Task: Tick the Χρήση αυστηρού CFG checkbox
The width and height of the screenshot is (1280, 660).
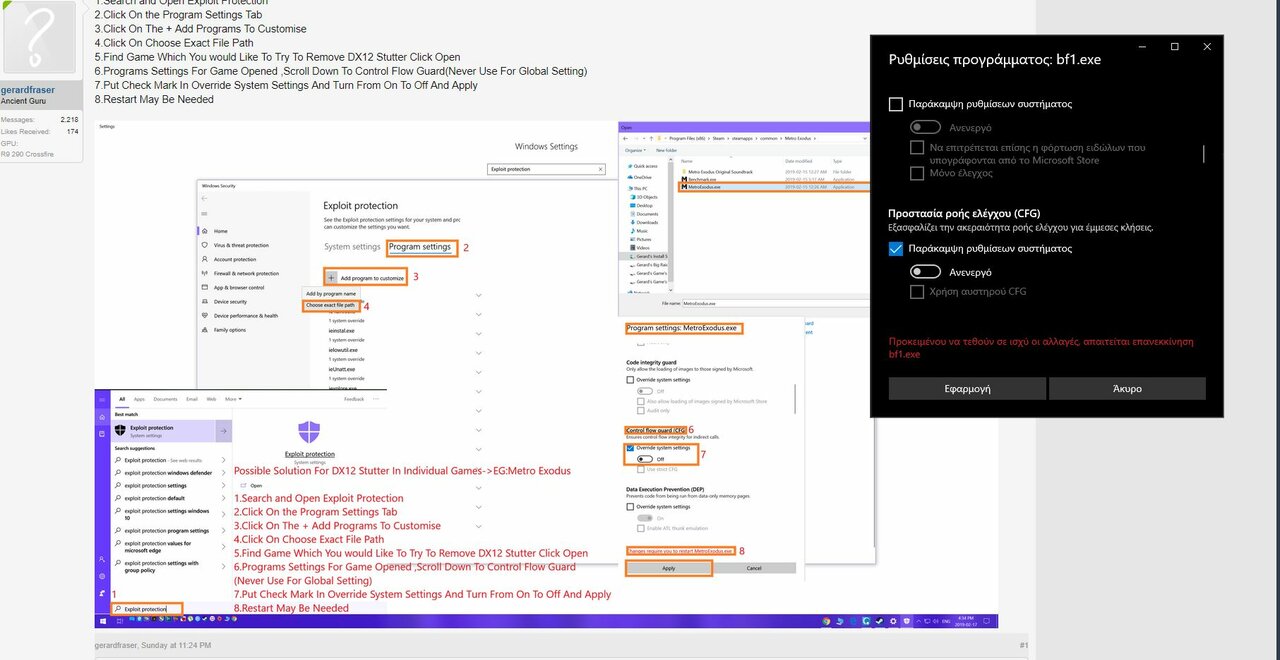Action: click(917, 292)
